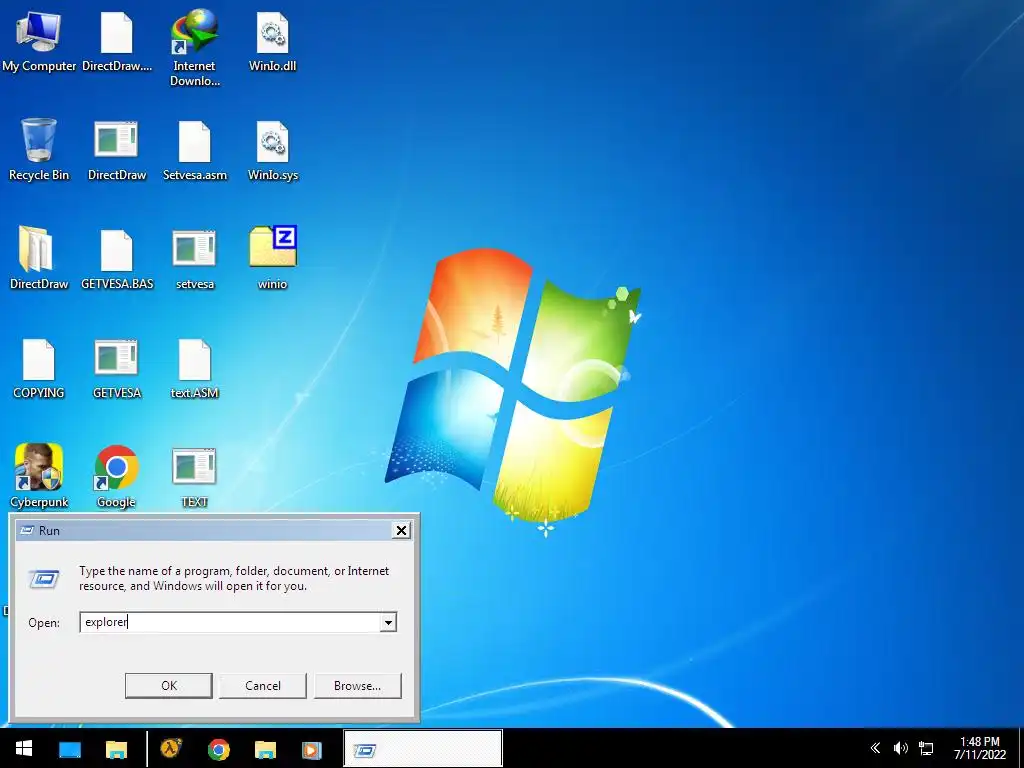This screenshot has width=1024, height=768.
Task: Select the GETVESA application icon
Action: (x=117, y=368)
